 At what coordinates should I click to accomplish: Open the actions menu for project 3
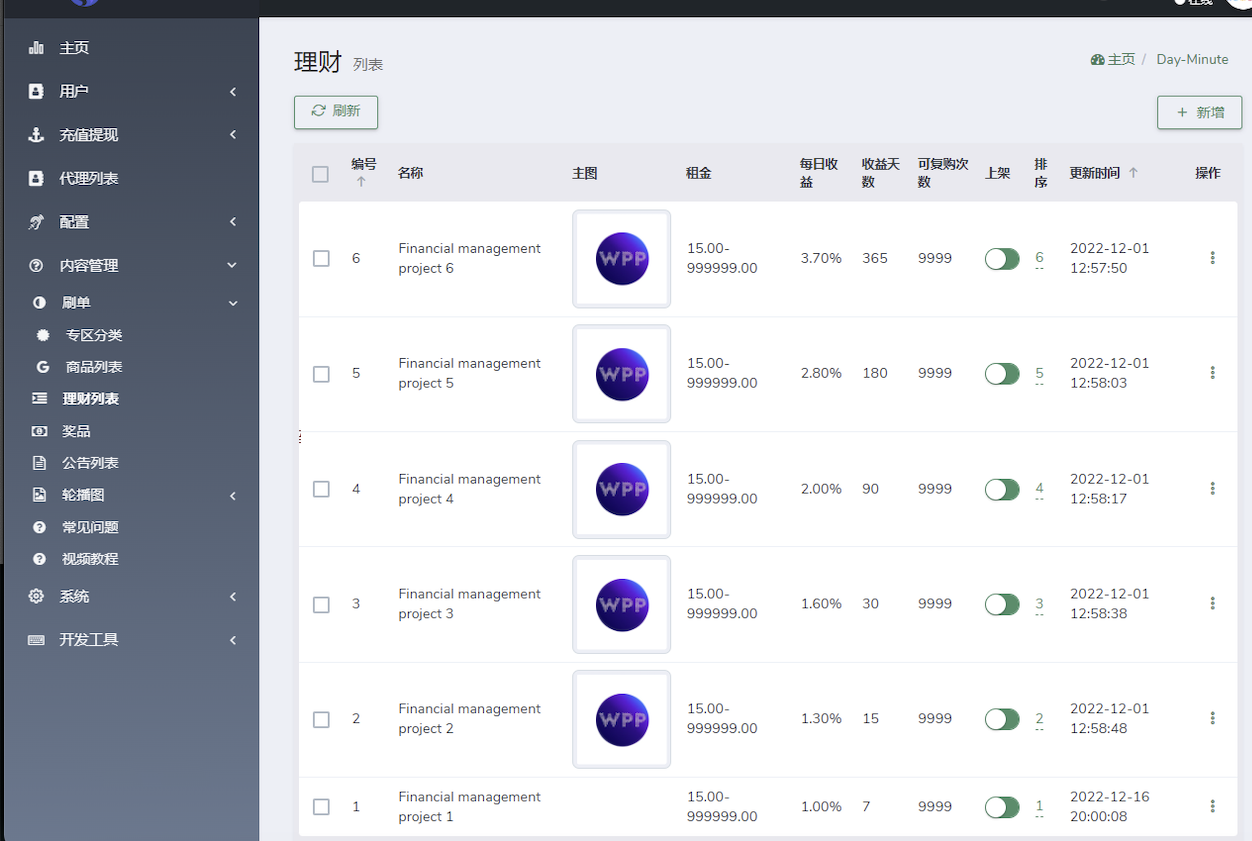click(1212, 604)
